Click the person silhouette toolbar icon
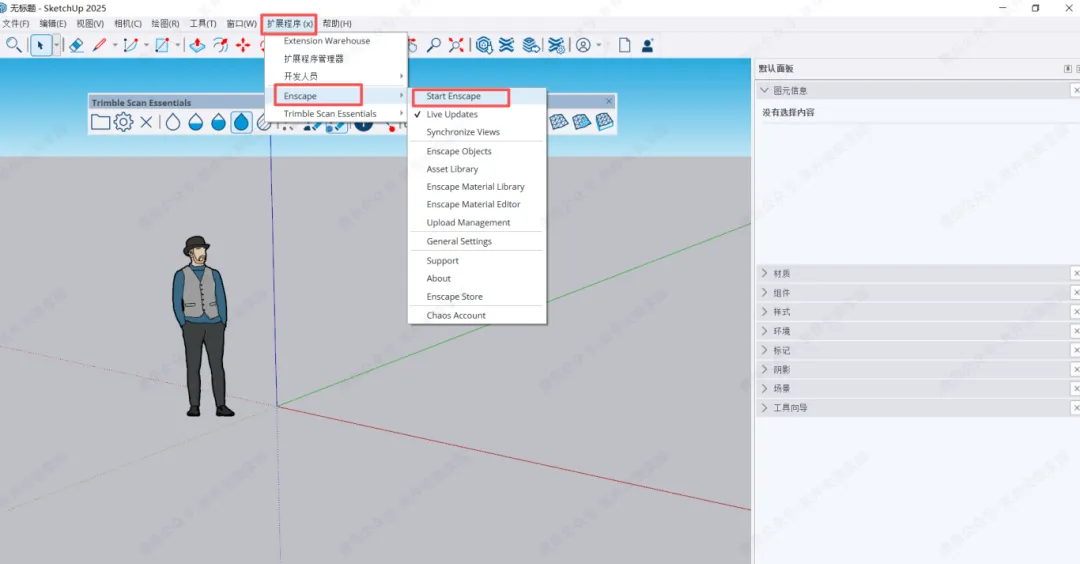 (647, 45)
